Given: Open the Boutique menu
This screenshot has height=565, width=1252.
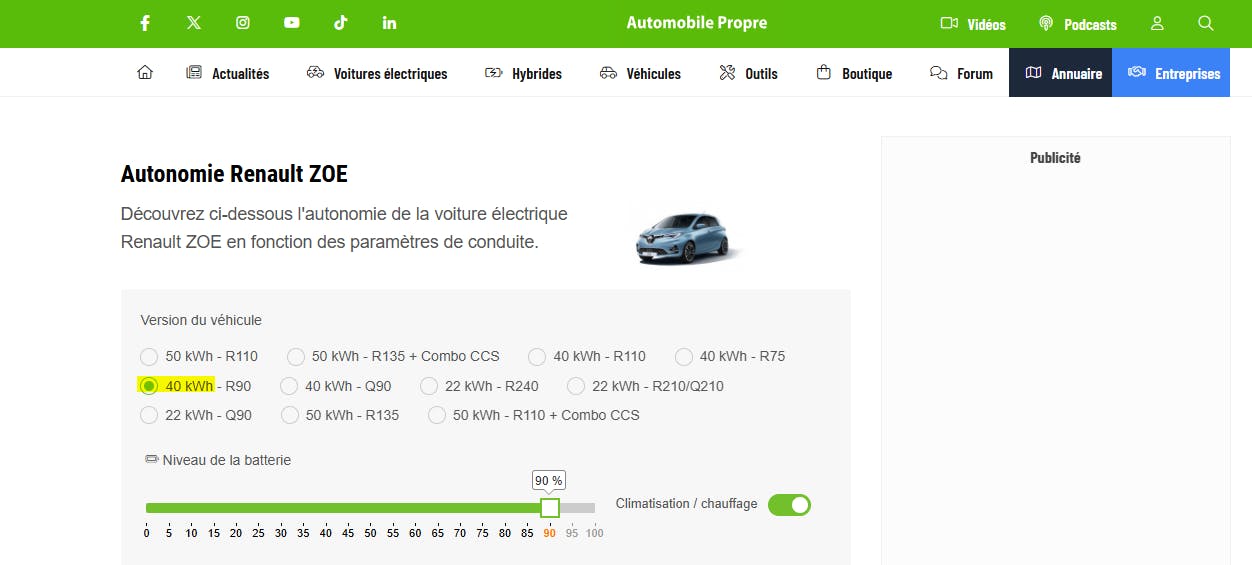Looking at the screenshot, I should tap(854, 73).
